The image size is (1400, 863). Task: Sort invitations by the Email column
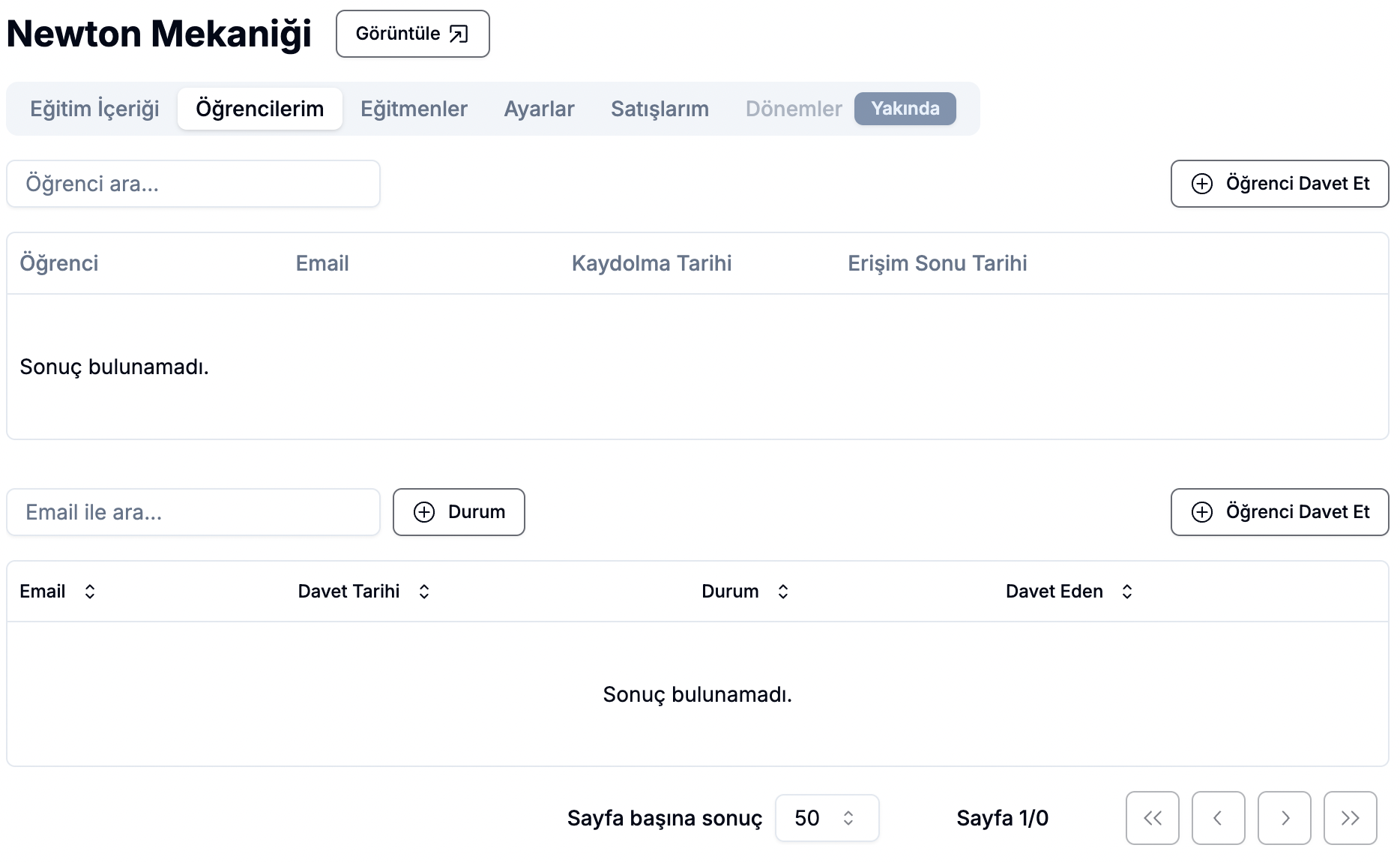pos(58,592)
